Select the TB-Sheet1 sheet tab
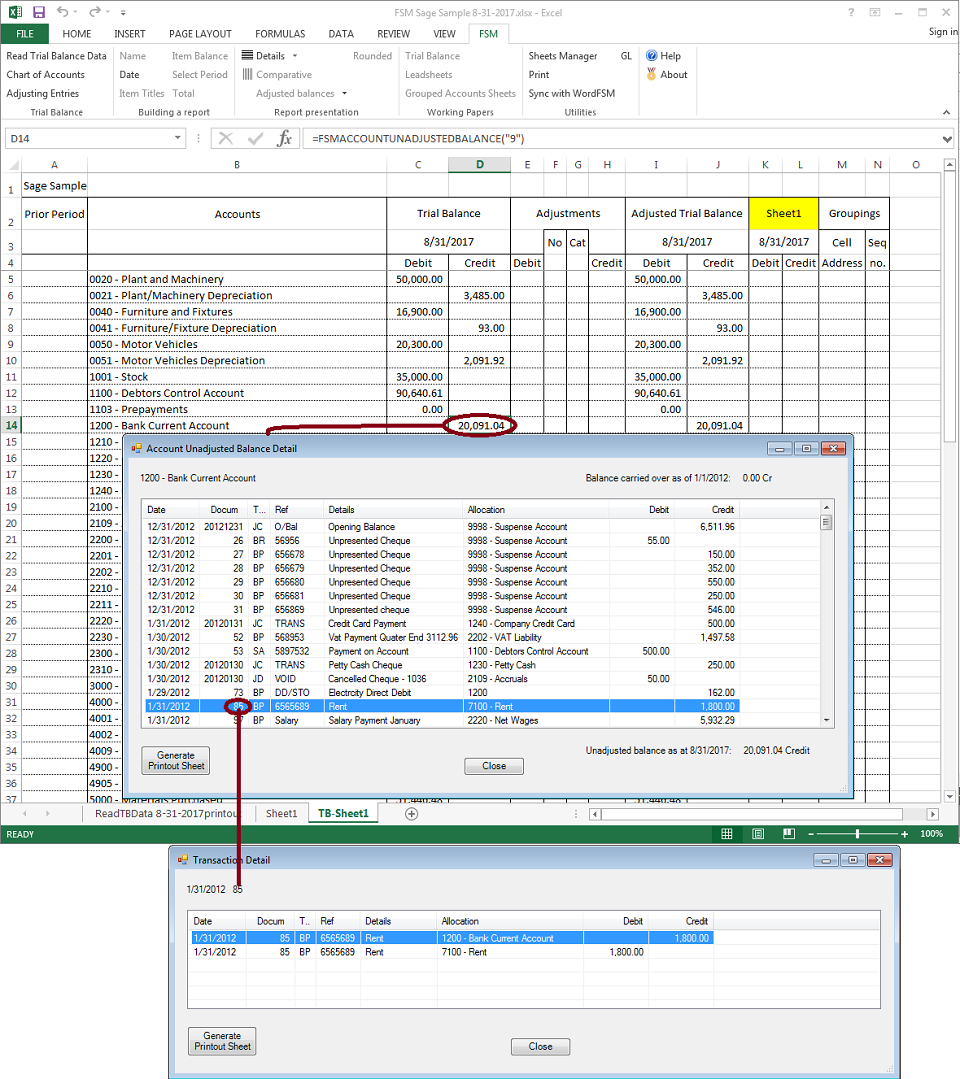 point(343,813)
